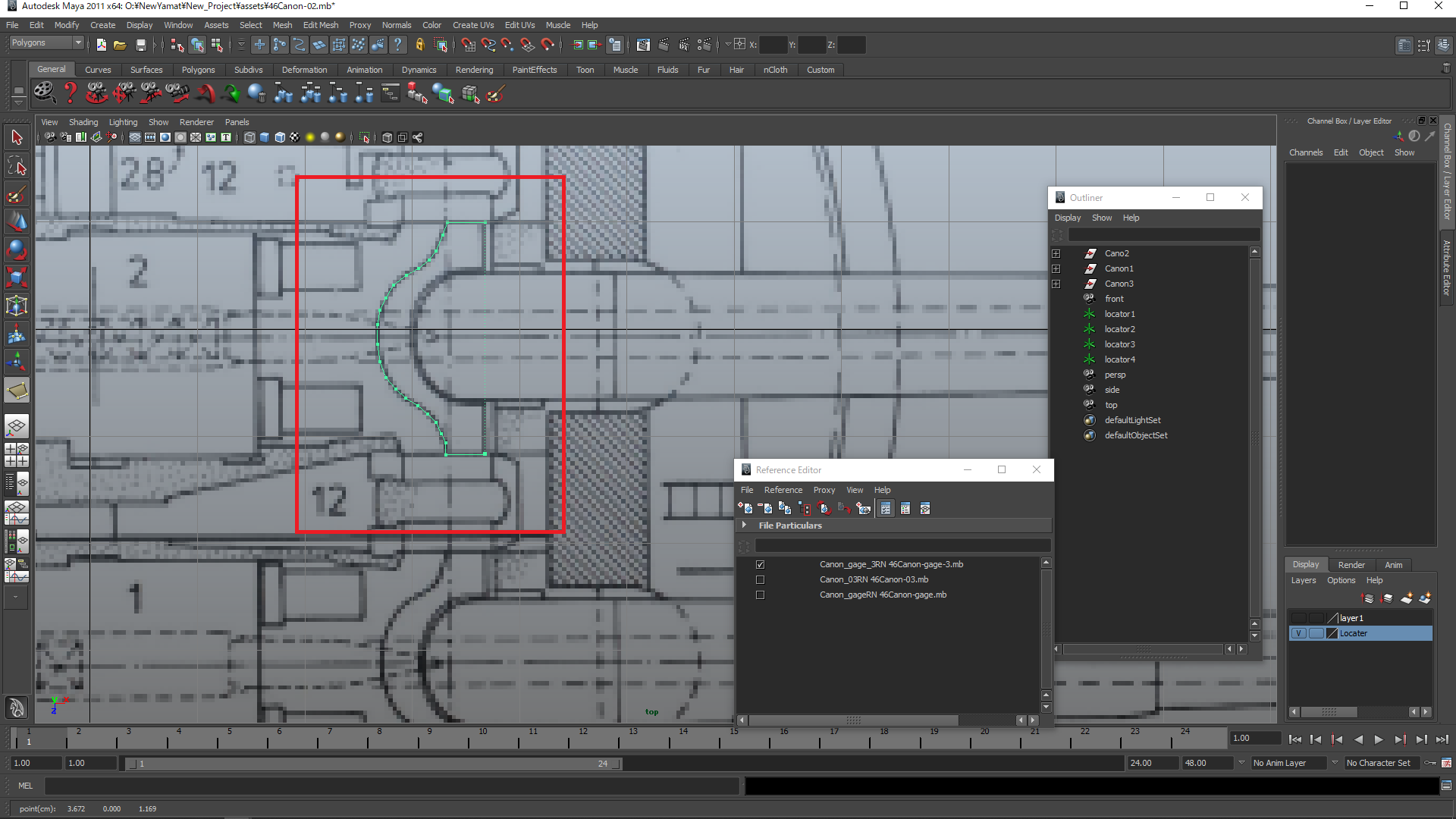The image size is (1456, 819).
Task: Open the Panels menu in viewport
Action: click(x=237, y=122)
